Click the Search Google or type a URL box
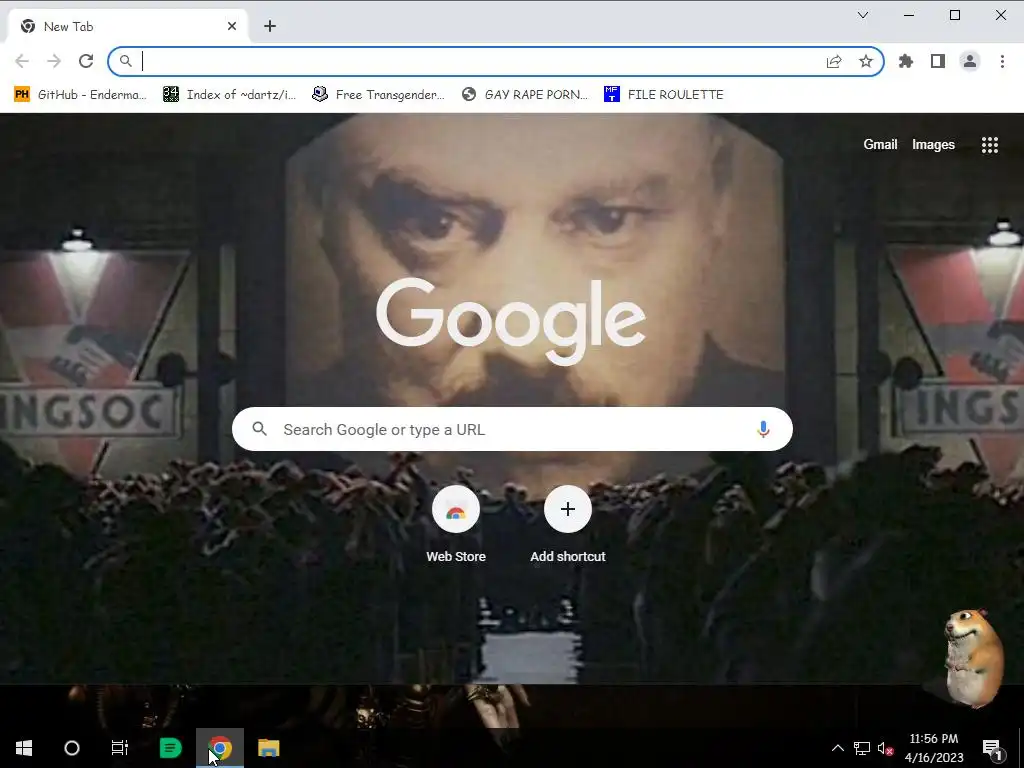The width and height of the screenshot is (1024, 768). click(512, 429)
